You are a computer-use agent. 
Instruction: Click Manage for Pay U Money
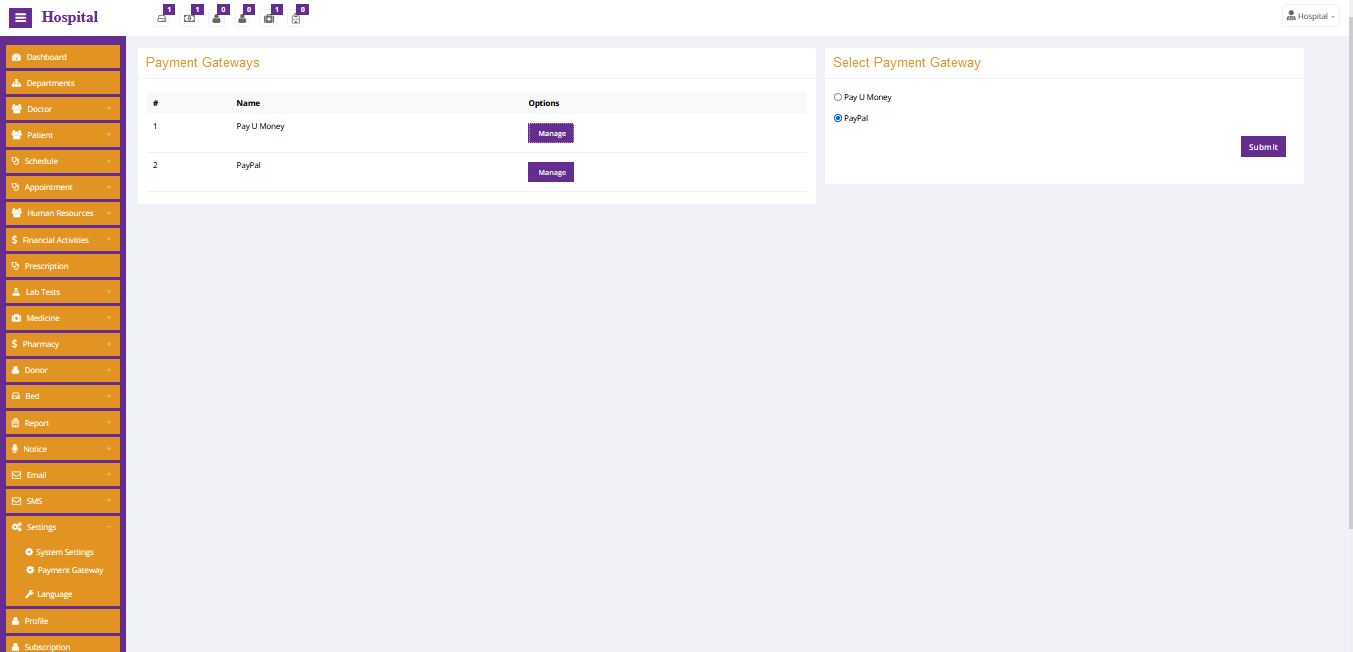[551, 133]
